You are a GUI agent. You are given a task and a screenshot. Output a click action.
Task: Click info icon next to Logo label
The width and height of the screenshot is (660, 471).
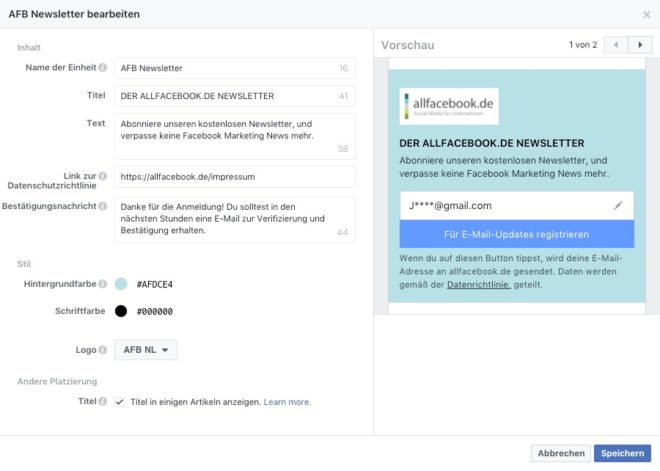point(103,350)
